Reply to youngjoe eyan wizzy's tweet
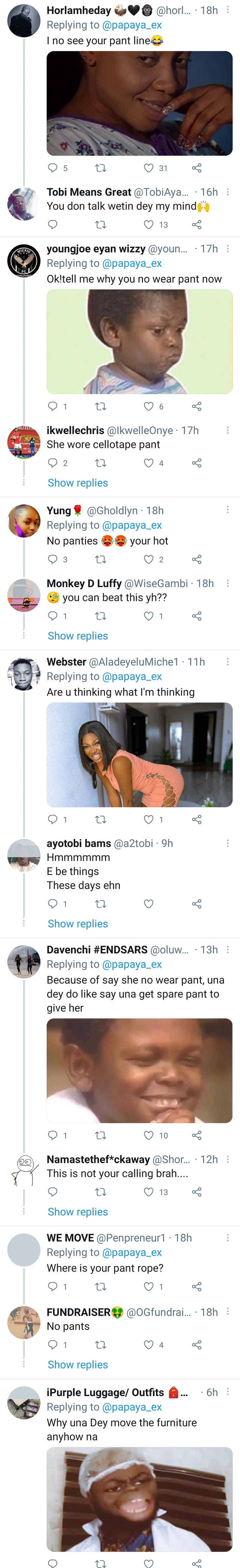This screenshot has height=1568, width=240. coord(53,406)
